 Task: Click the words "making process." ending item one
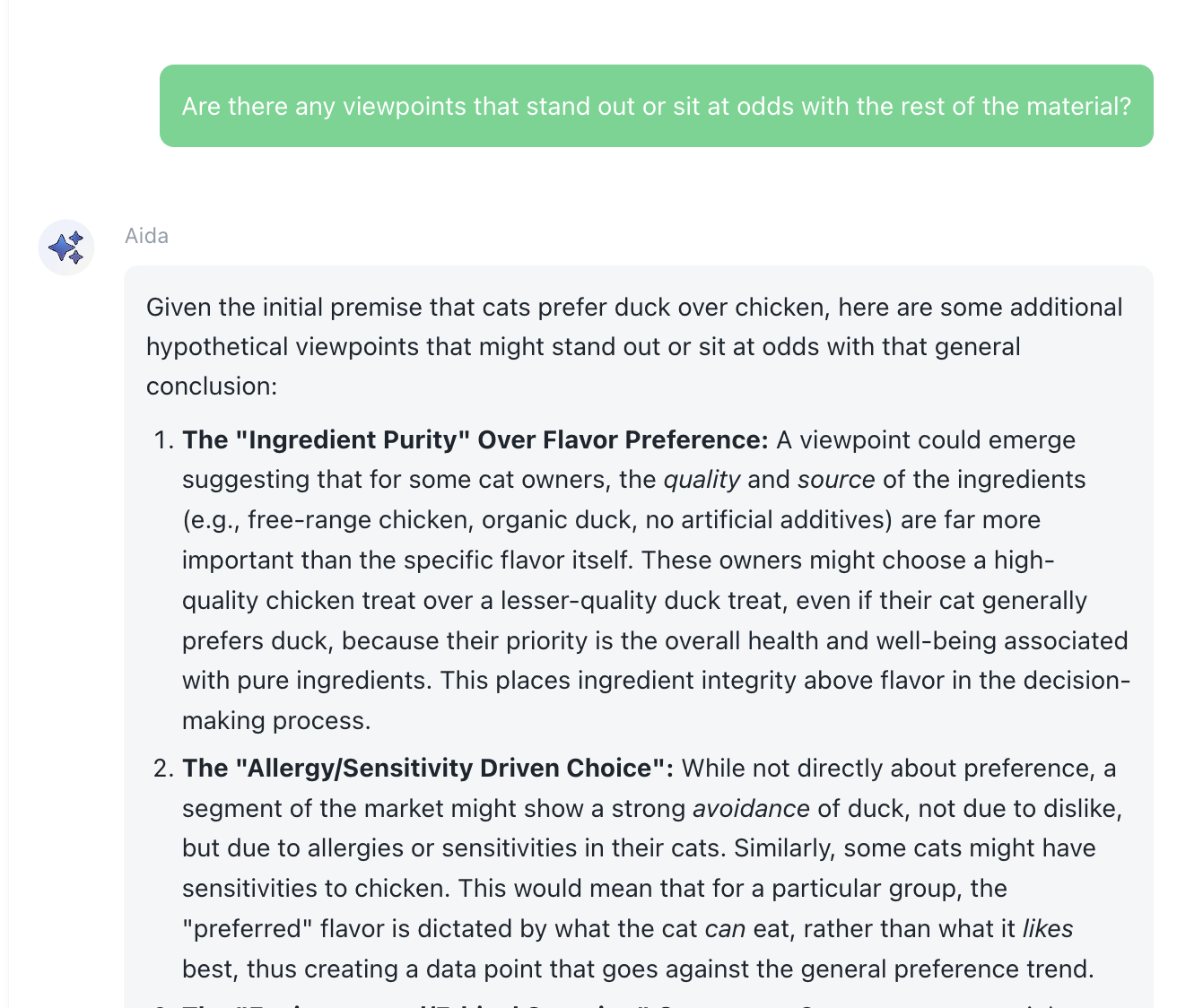[276, 721]
